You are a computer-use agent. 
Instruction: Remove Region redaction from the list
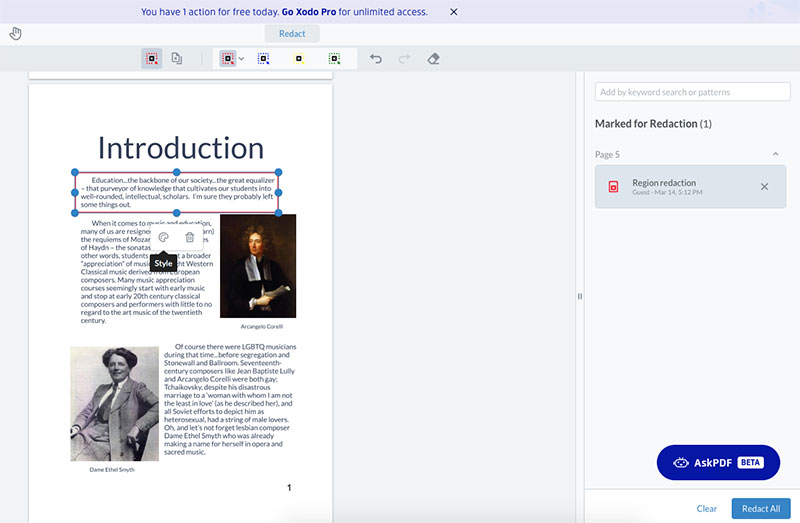pos(765,187)
